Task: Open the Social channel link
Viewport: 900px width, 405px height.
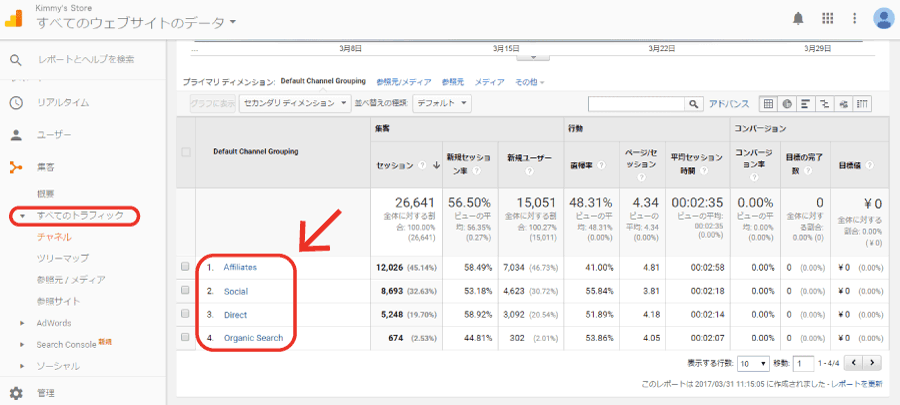Action: 236,291
